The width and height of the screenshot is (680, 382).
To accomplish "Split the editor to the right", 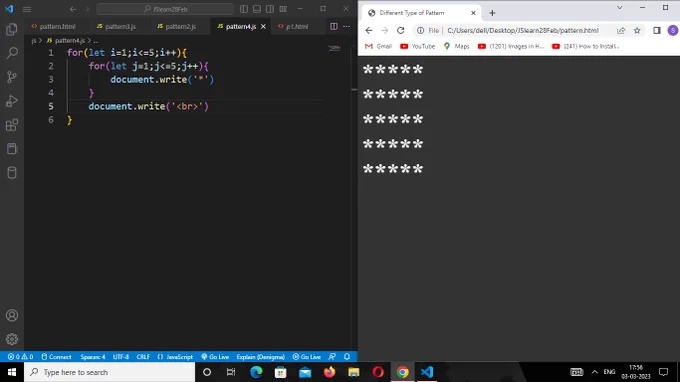I will 334,26.
